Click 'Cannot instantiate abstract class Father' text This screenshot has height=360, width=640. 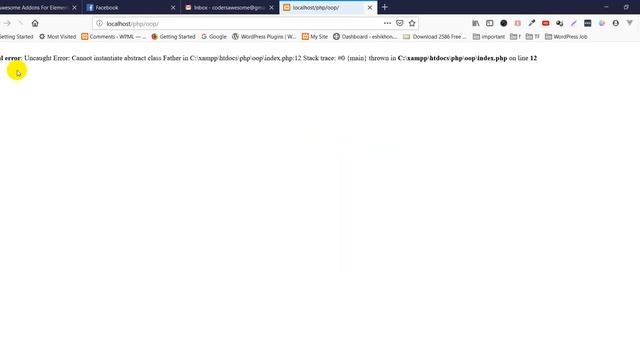coord(126,58)
